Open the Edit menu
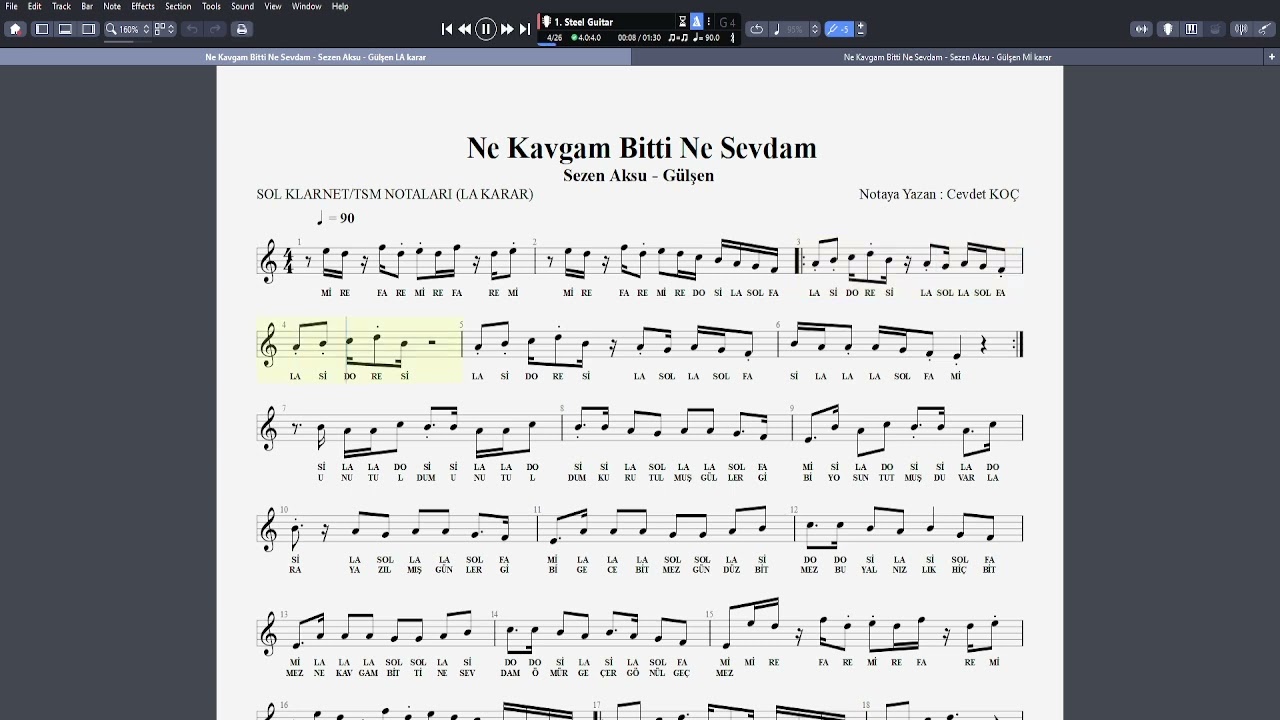Viewport: 1280px width, 720px height. coord(34,6)
